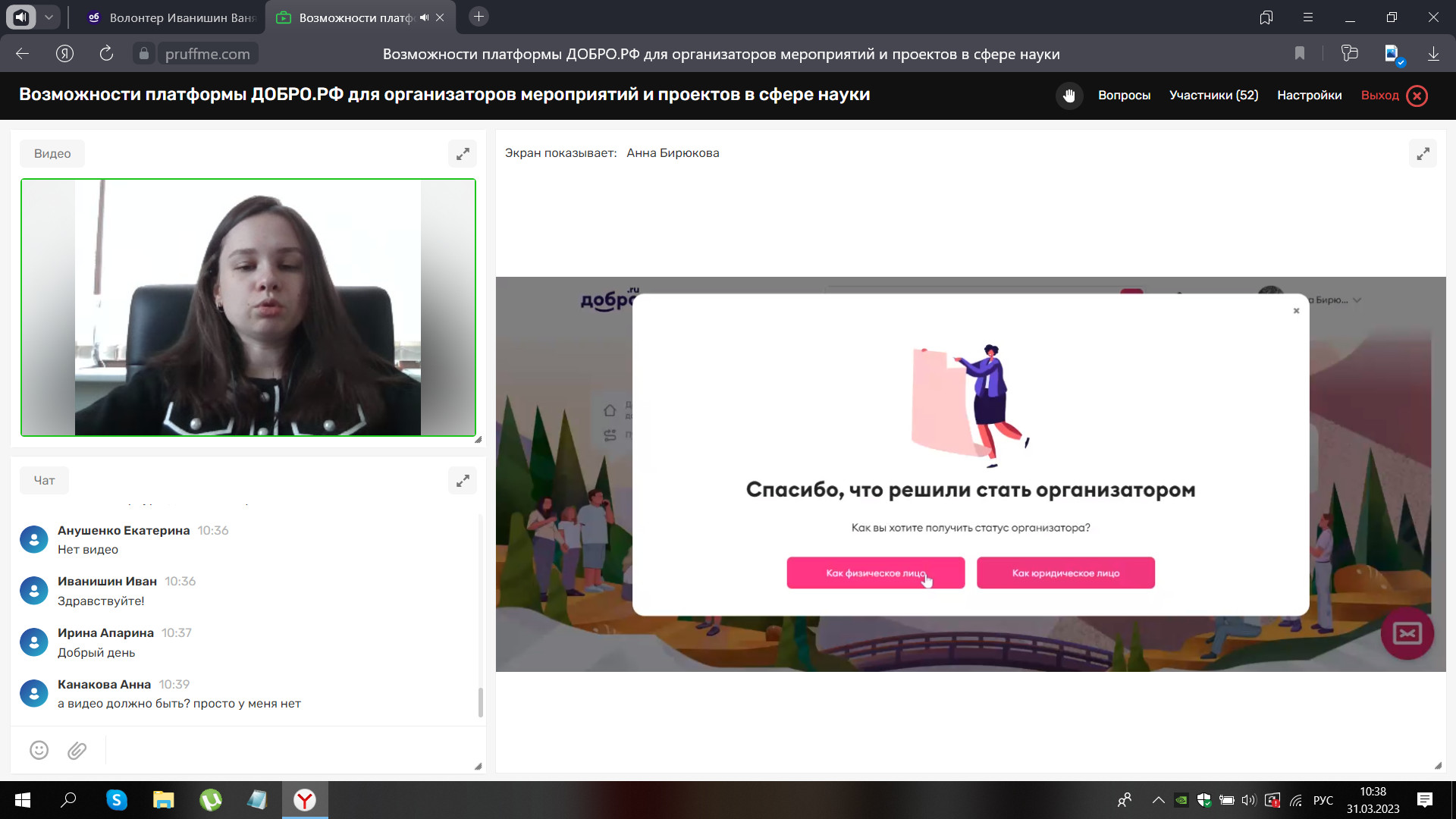The width and height of the screenshot is (1456, 819).
Task: Open clock showing 10:38 31.03.2023
Action: [1373, 800]
